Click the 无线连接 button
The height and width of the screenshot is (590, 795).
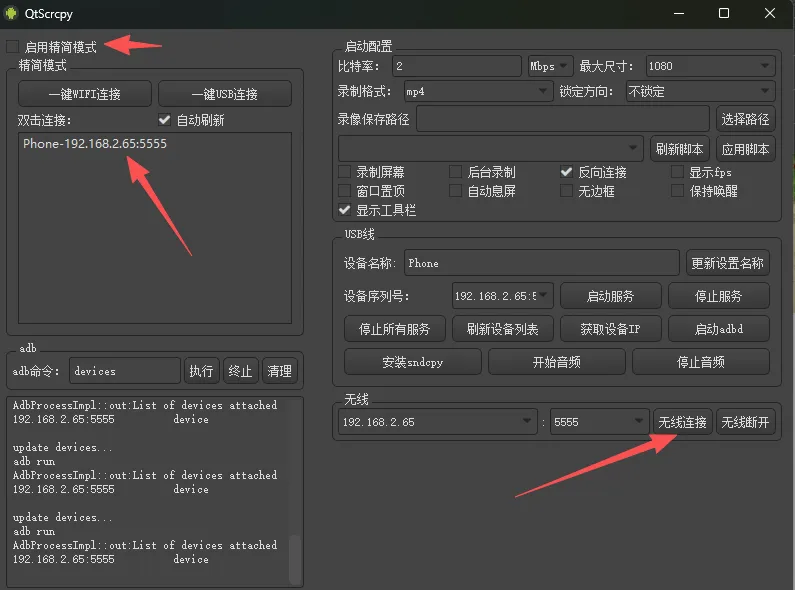coord(682,422)
